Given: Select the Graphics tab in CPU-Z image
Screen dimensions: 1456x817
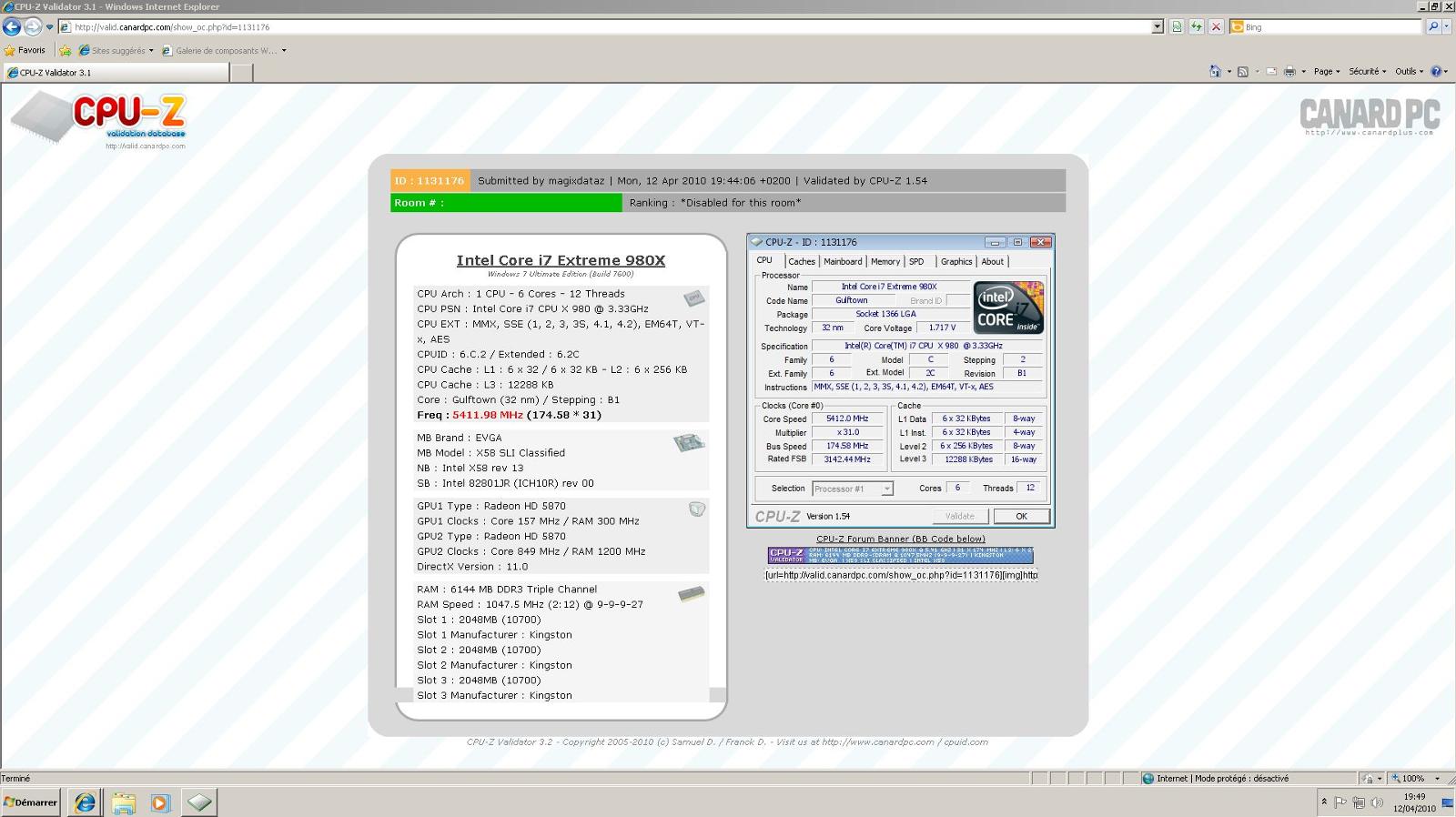Looking at the screenshot, I should click(x=956, y=261).
